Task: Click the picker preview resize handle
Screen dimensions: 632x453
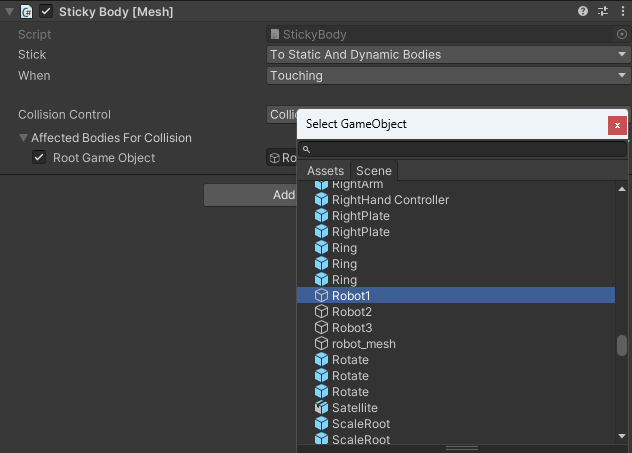Action: tap(462, 448)
